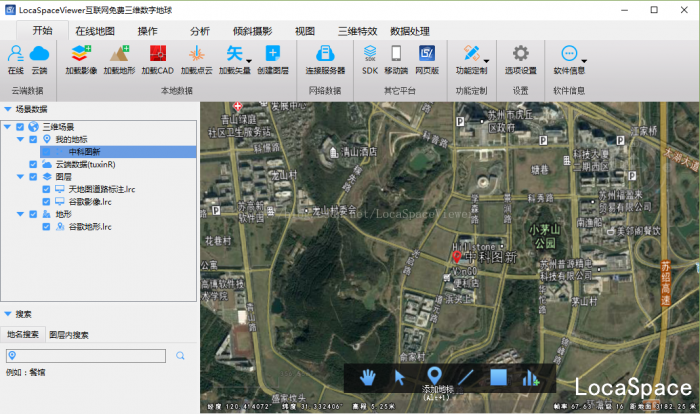The height and width of the screenshot is (414, 700).
Task: Maximize the LocaSpaceViewer window
Action: [x=654, y=10]
